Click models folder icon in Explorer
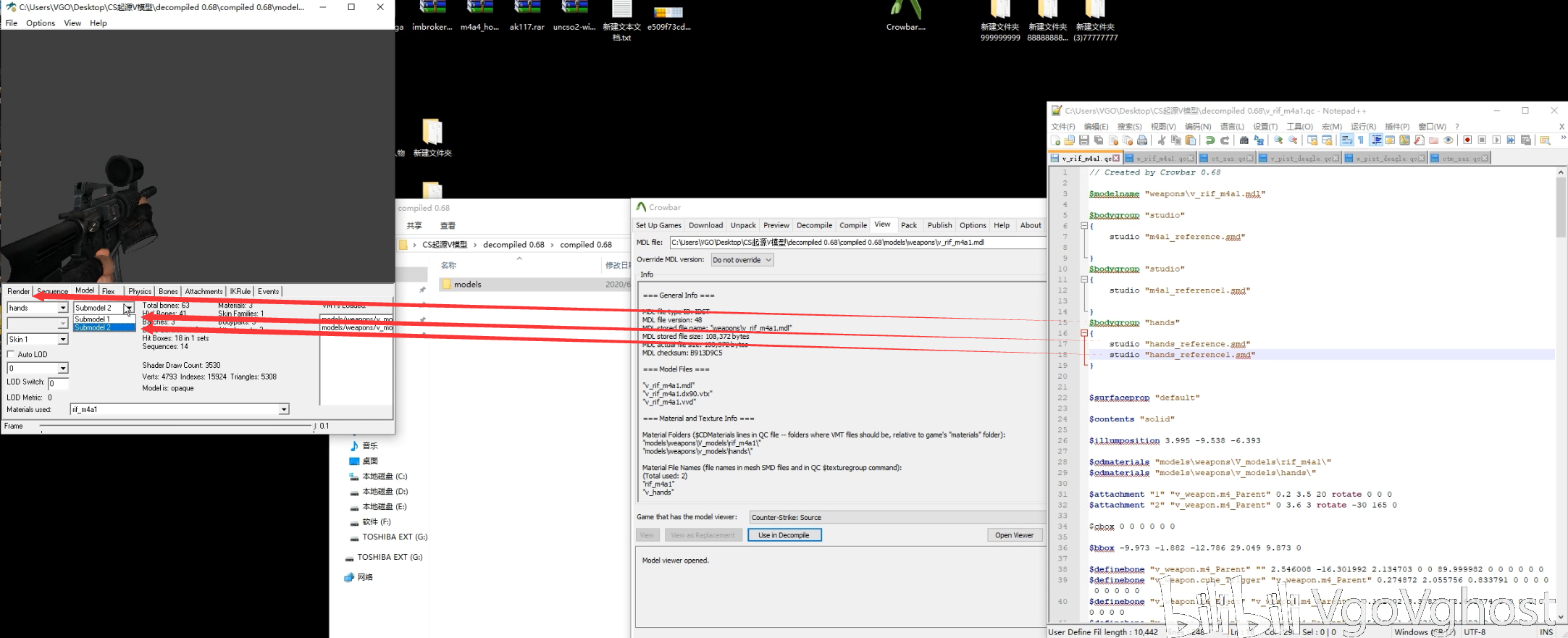The width and height of the screenshot is (1568, 638). coord(447,285)
